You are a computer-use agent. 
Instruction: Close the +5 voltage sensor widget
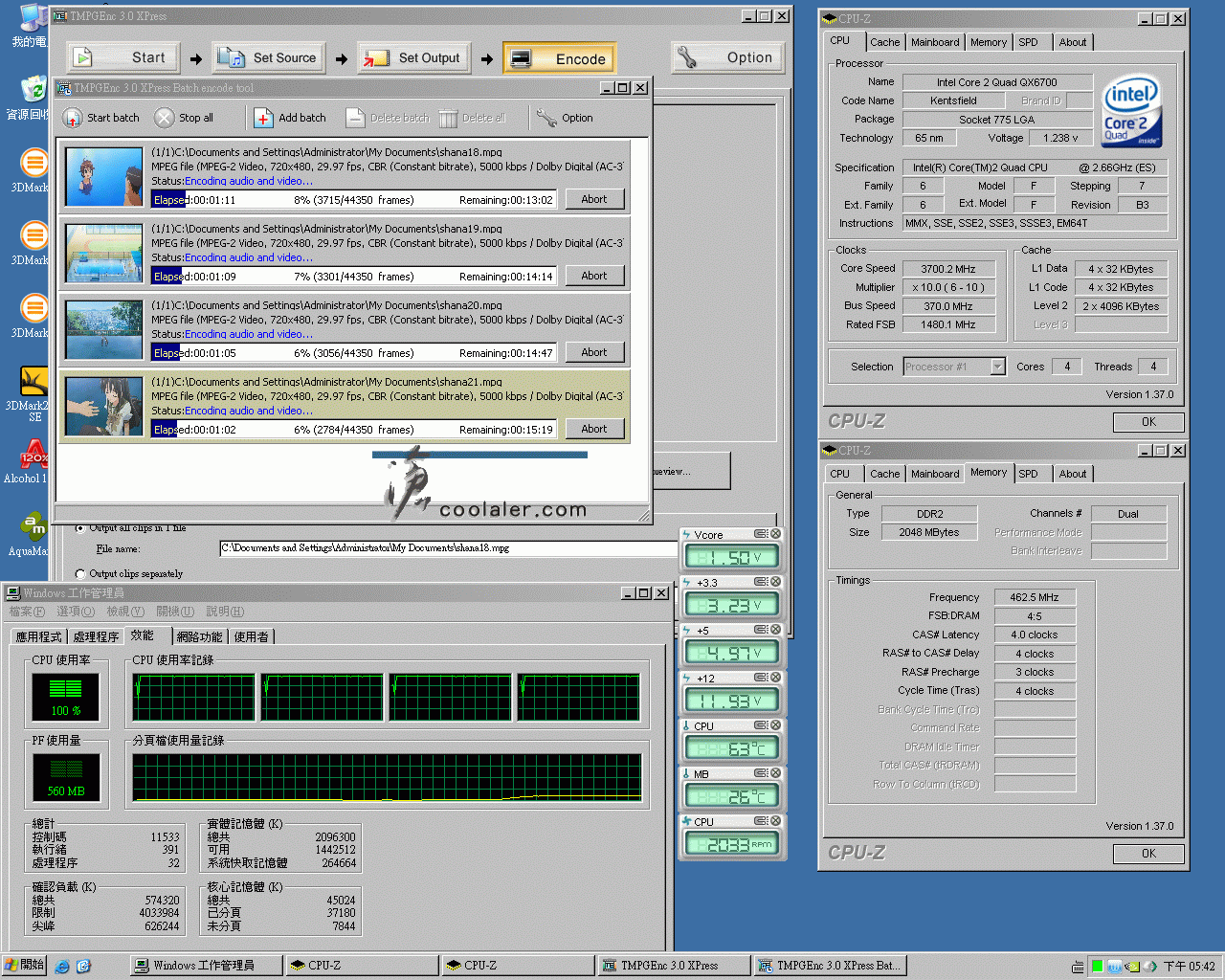(776, 630)
